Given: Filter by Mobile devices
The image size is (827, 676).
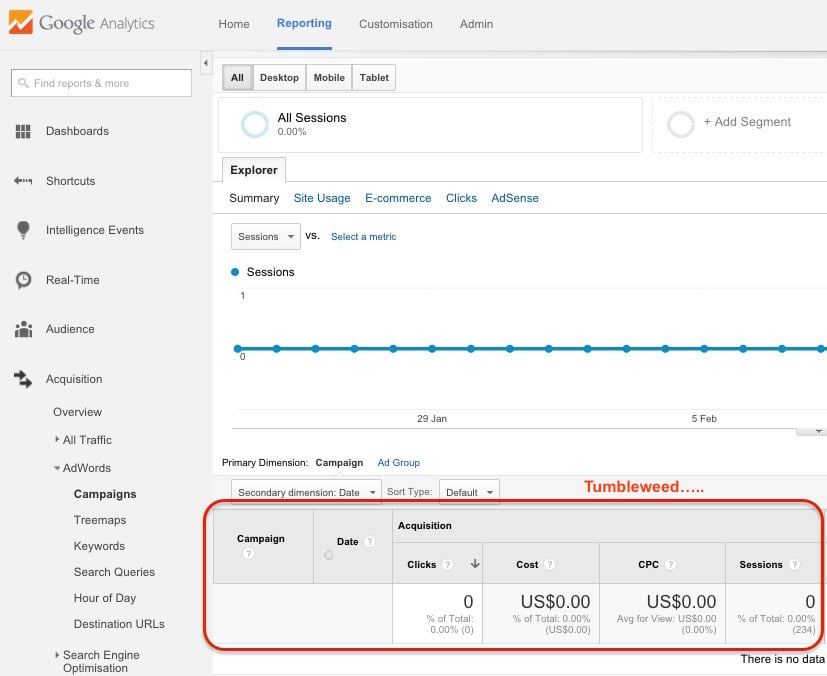Looking at the screenshot, I should coord(329,78).
